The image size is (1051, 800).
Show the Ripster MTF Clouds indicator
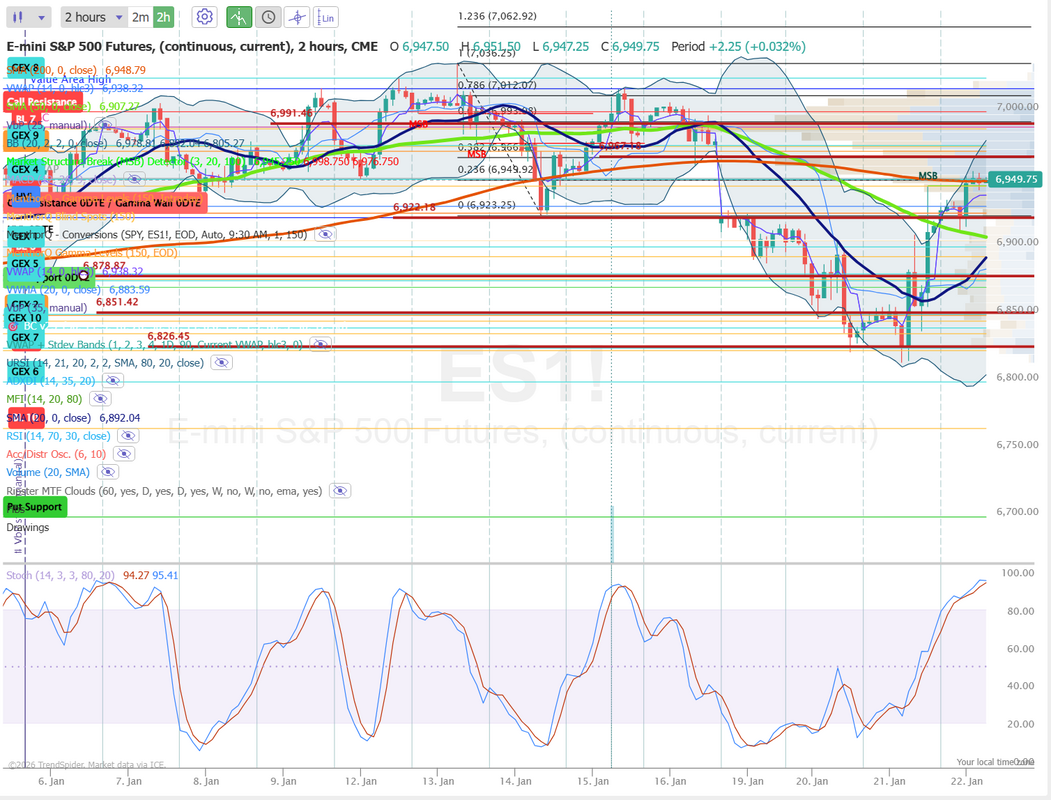point(340,491)
